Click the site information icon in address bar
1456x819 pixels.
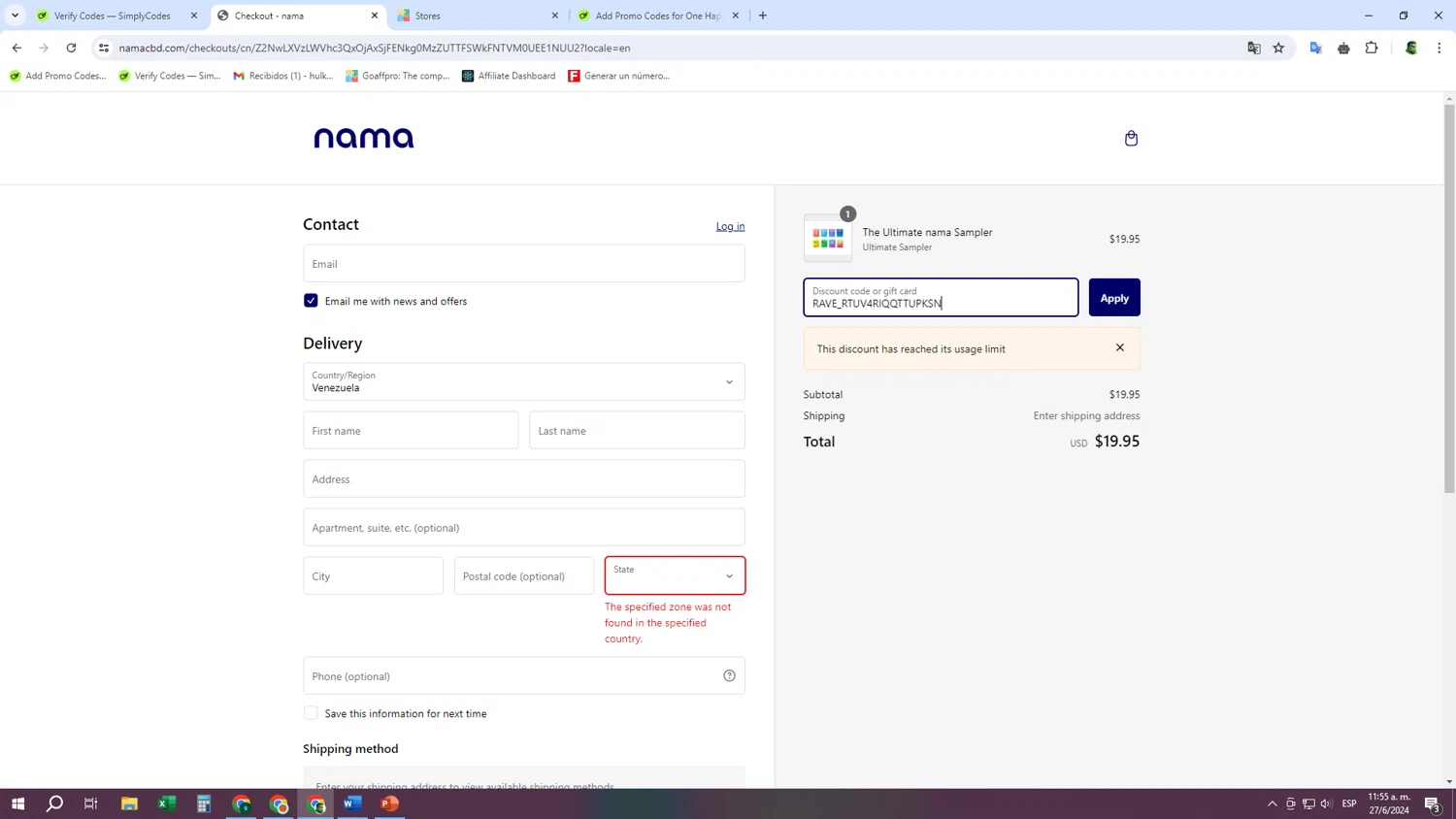tap(104, 48)
